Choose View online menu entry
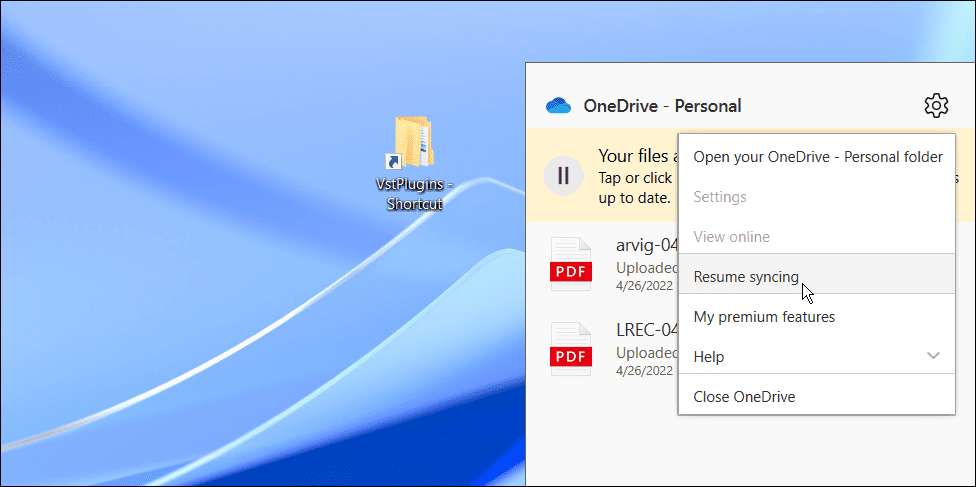976x487 pixels. (817, 237)
